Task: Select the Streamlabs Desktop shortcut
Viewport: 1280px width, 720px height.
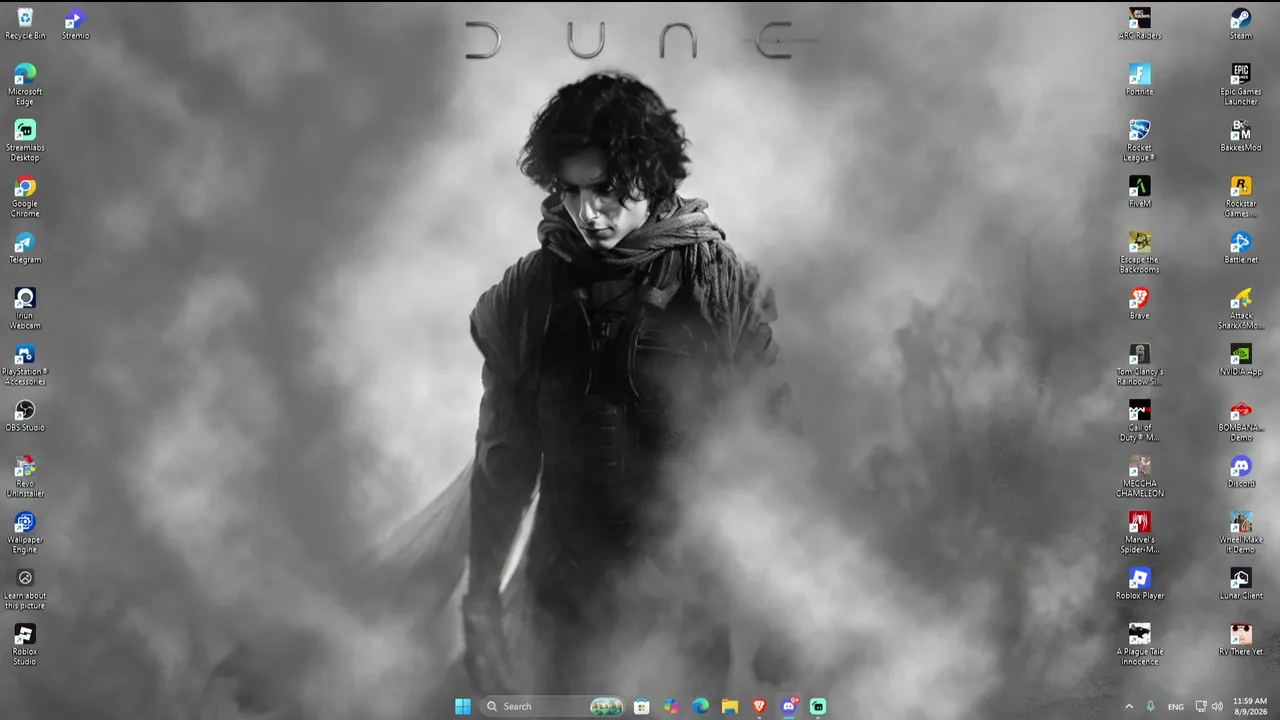Action: tap(25, 141)
